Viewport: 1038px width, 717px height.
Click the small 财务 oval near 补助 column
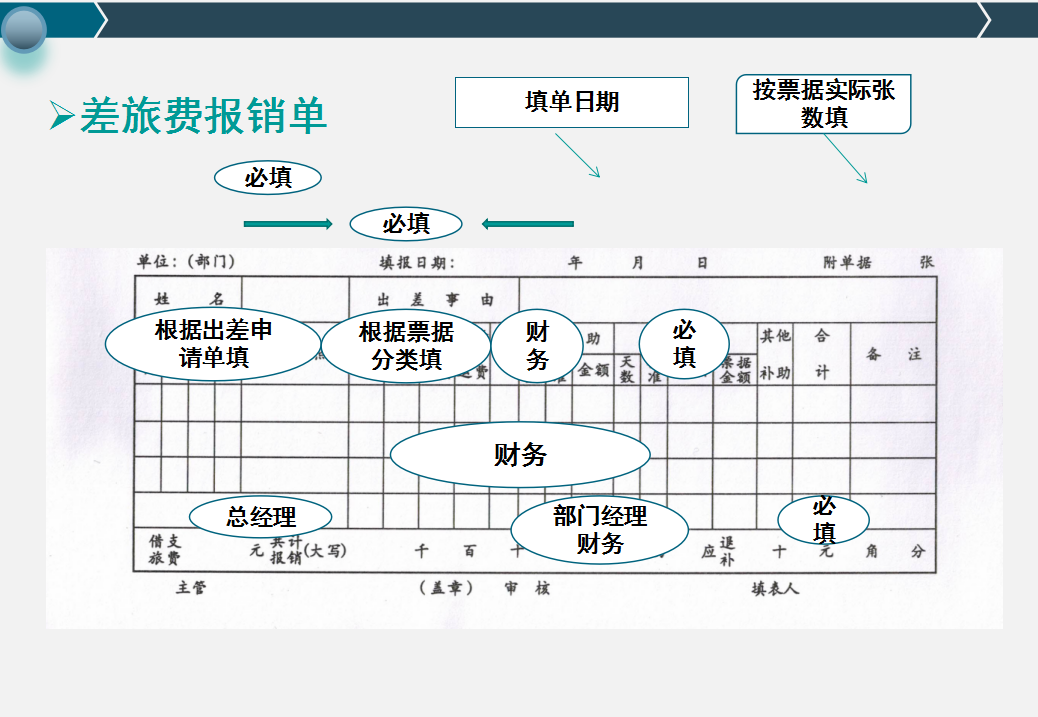point(537,344)
